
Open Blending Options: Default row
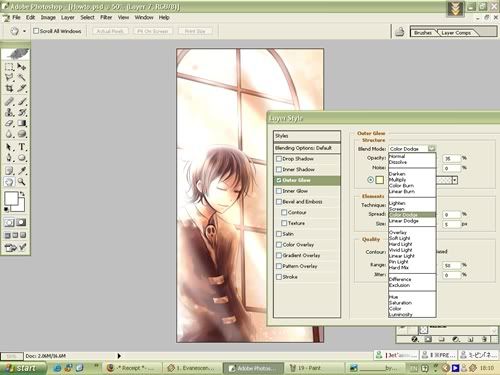(x=307, y=148)
